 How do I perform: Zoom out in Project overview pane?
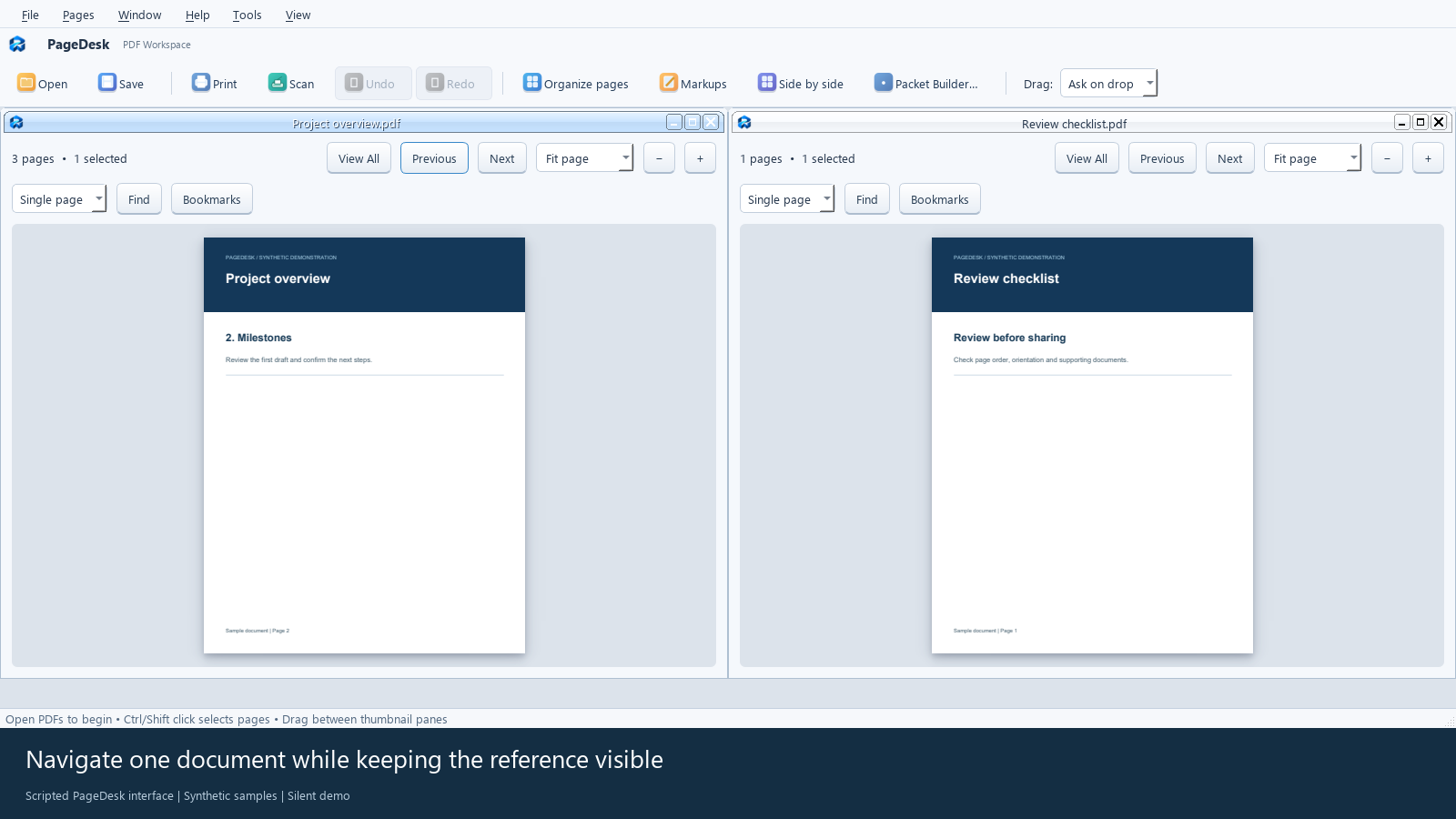[x=659, y=158]
